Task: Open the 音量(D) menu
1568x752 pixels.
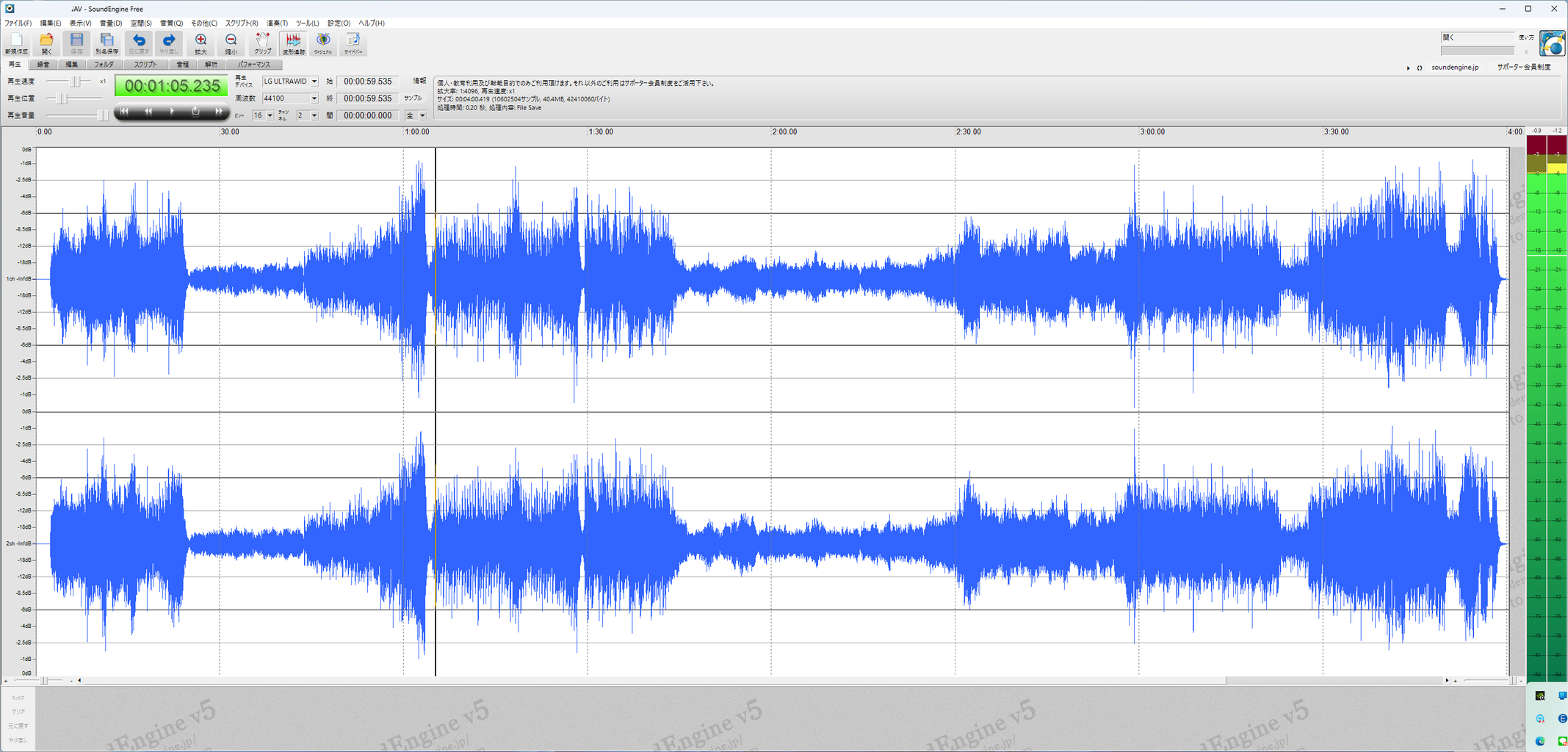Action: (111, 23)
